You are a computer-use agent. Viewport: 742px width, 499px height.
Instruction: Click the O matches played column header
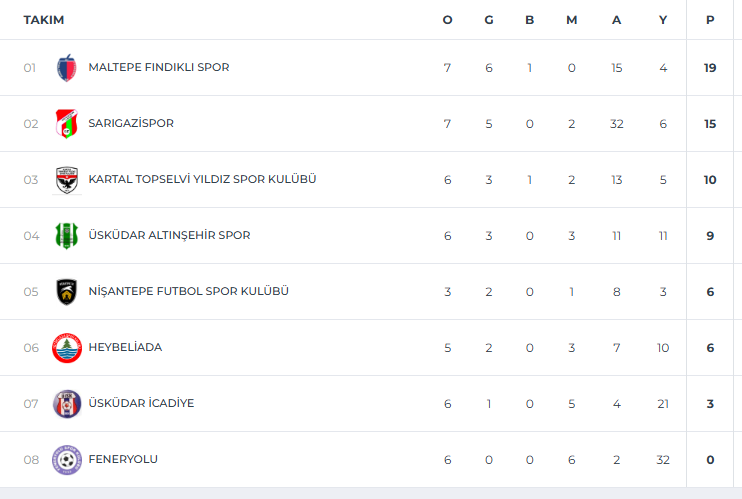(447, 20)
